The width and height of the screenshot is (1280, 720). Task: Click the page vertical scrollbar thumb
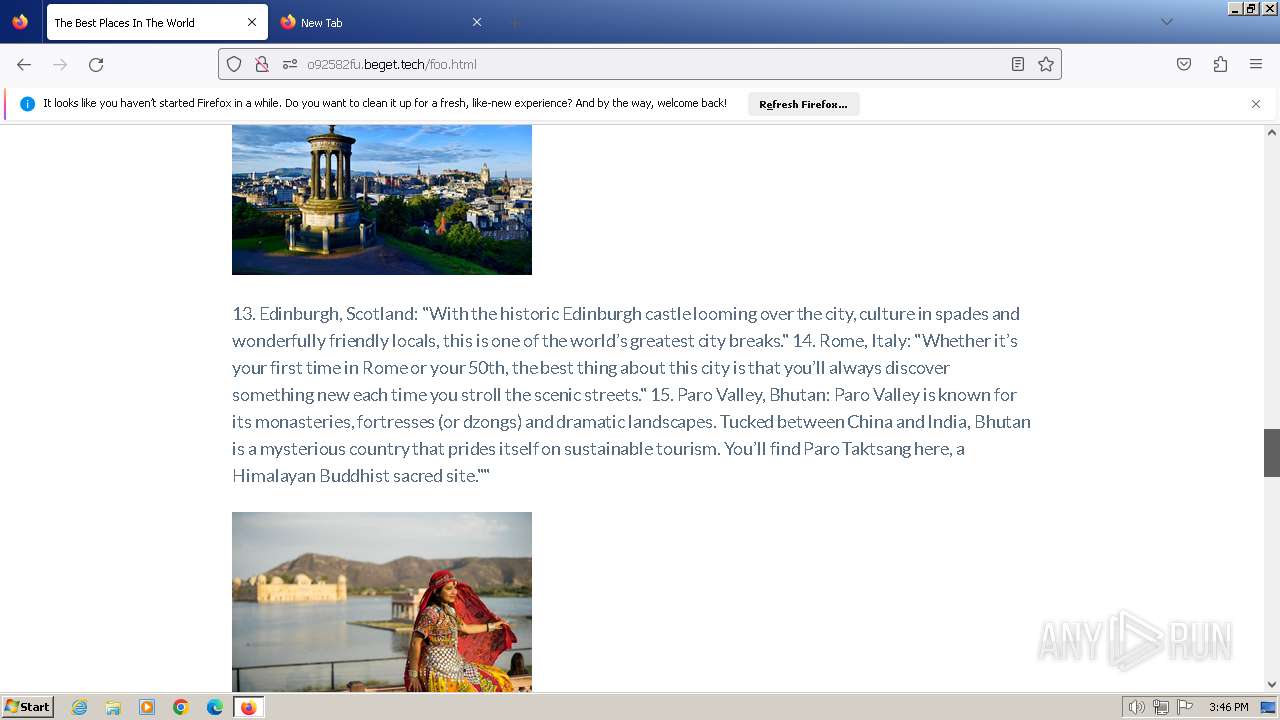click(x=1272, y=453)
